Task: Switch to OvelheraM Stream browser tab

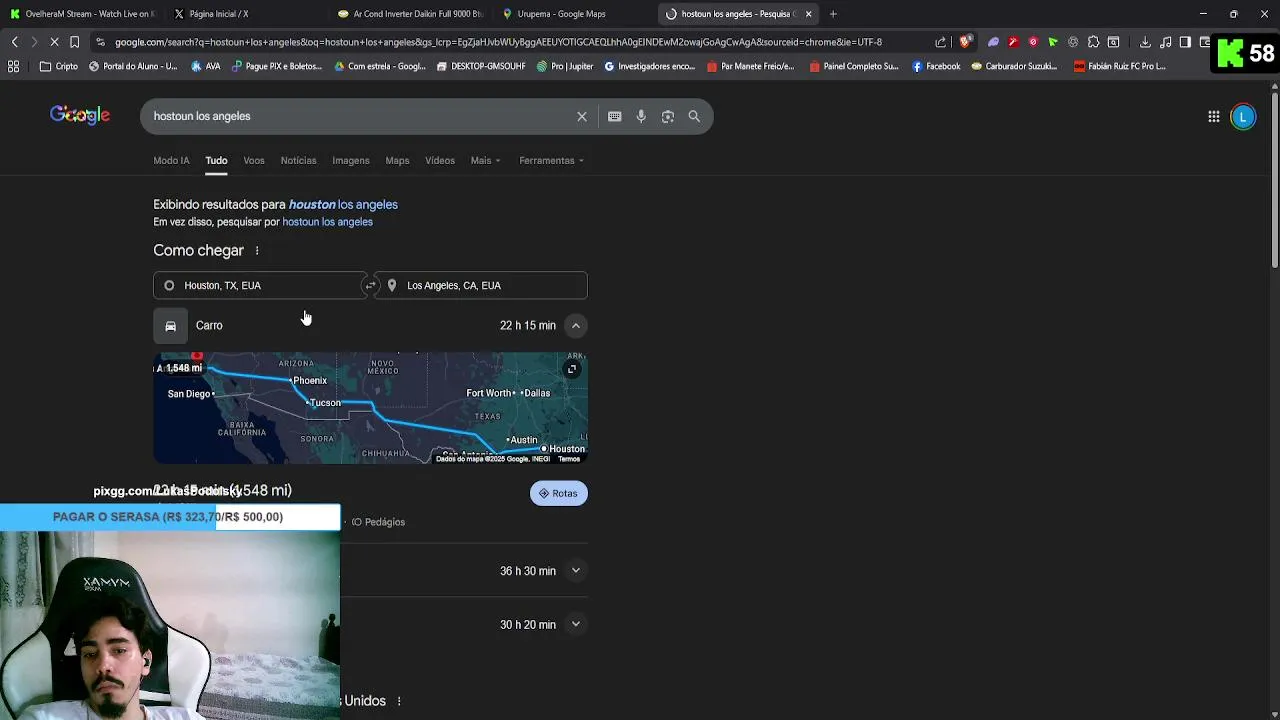Action: pos(82,14)
